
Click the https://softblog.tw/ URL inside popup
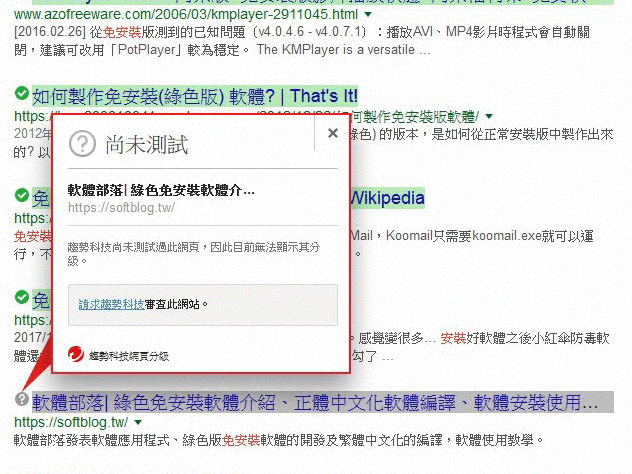point(121,208)
